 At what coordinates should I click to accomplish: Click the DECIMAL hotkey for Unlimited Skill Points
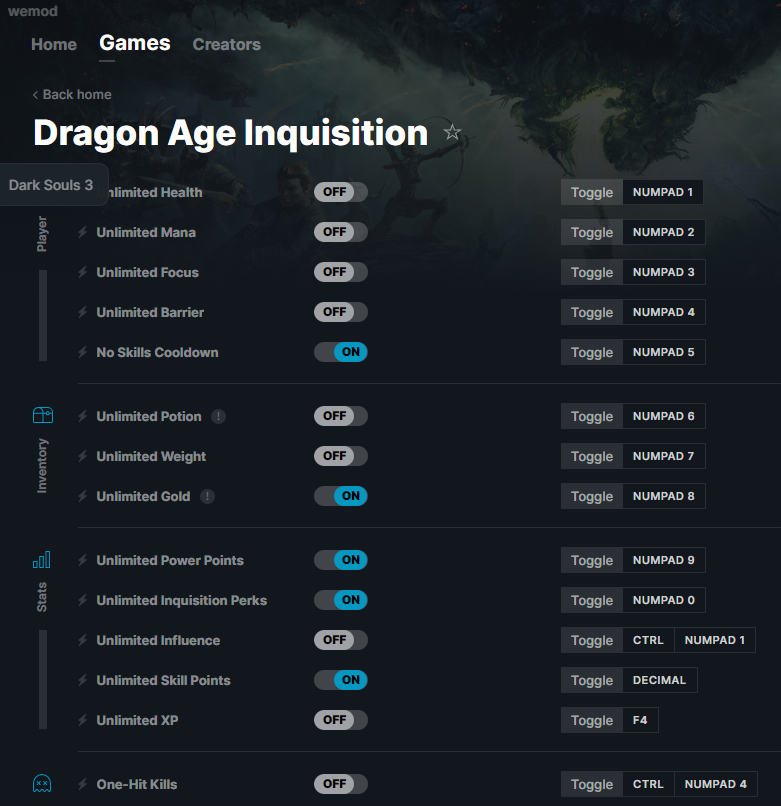pyautogui.click(x=660, y=681)
